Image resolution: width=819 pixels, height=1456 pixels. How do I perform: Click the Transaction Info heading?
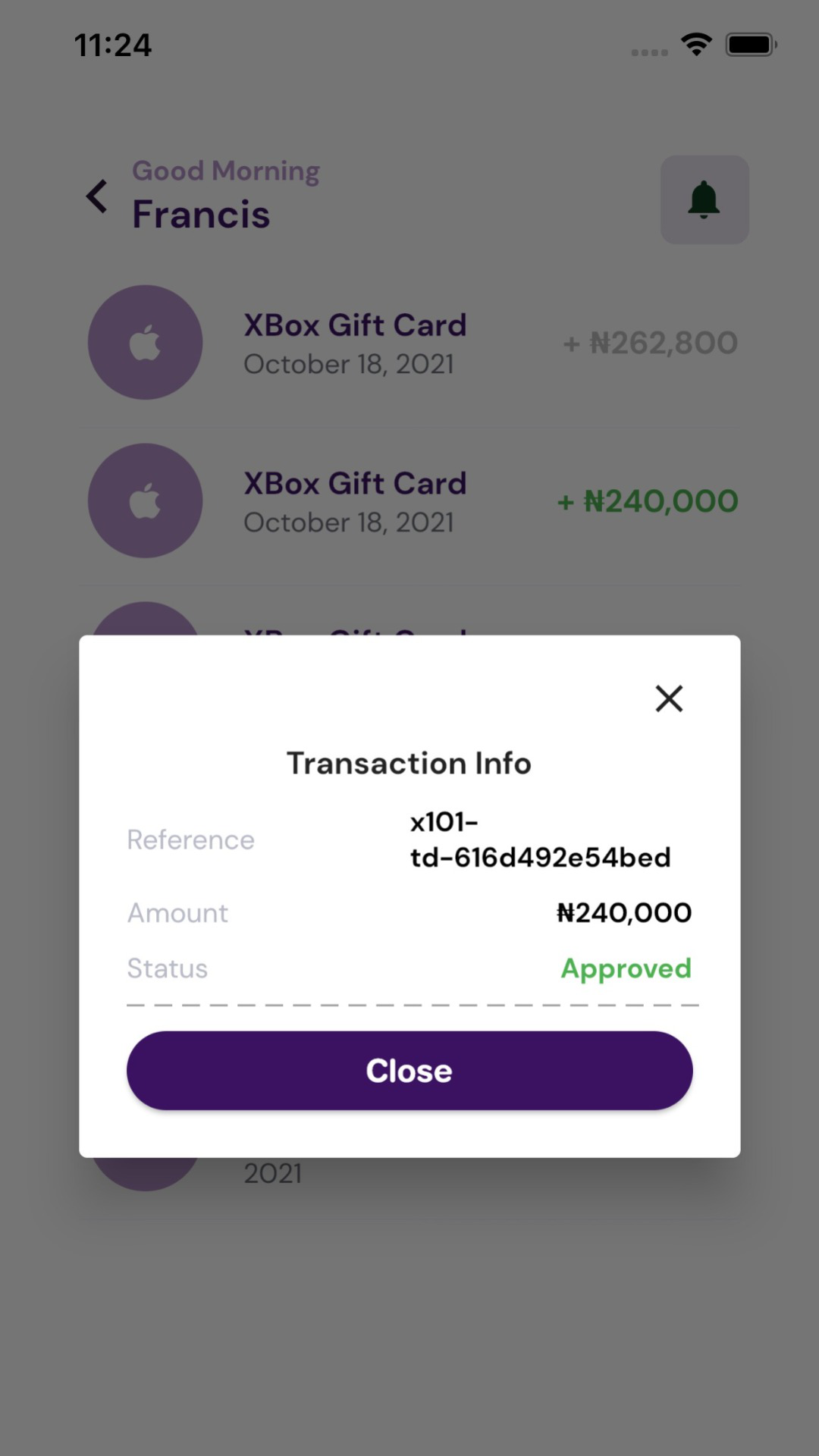point(409,763)
